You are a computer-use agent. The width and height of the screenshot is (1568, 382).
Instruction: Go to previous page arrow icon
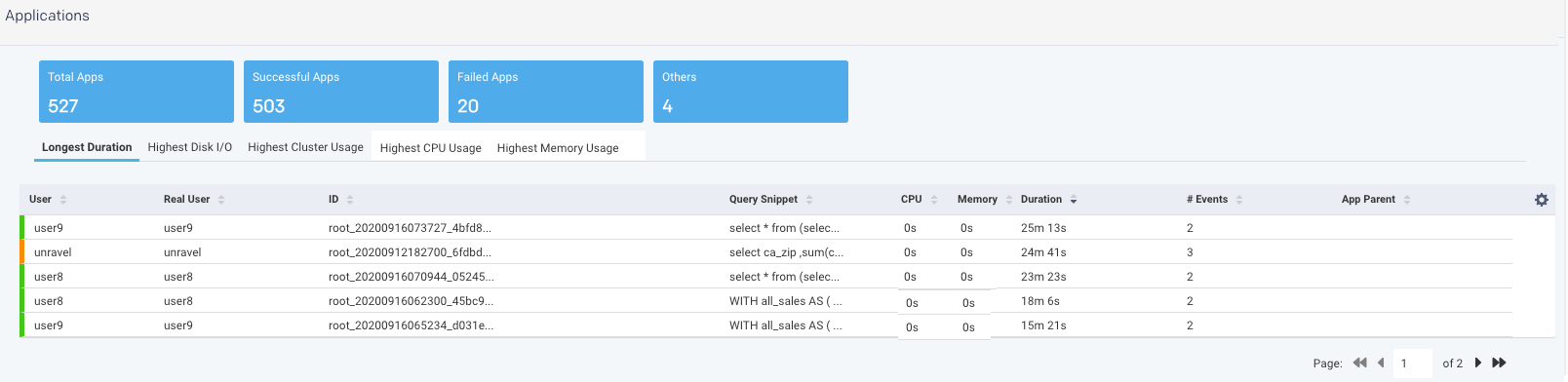point(1381,363)
